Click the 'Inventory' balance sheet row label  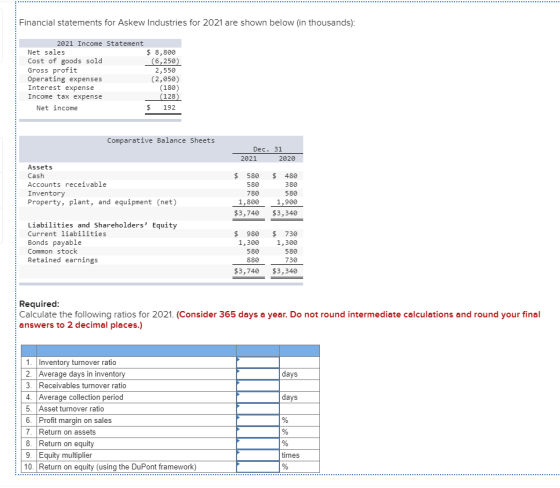pos(46,193)
